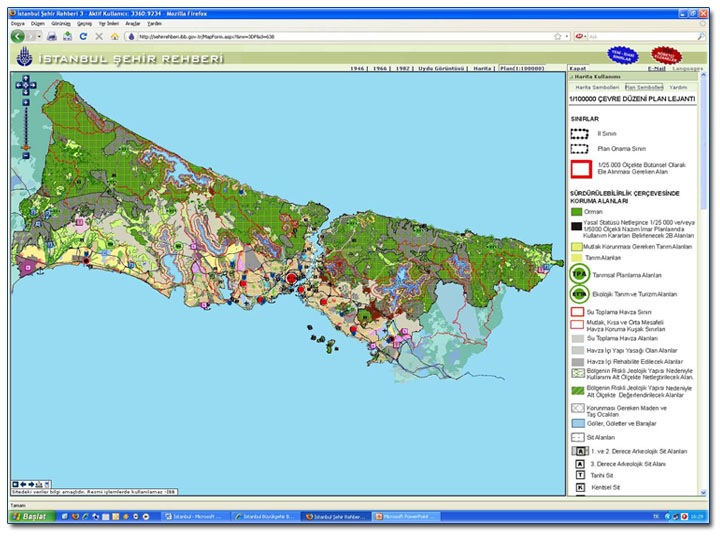The image size is (720, 536).
Task: Stop loading with the X toolbar icon
Action: tap(99, 36)
